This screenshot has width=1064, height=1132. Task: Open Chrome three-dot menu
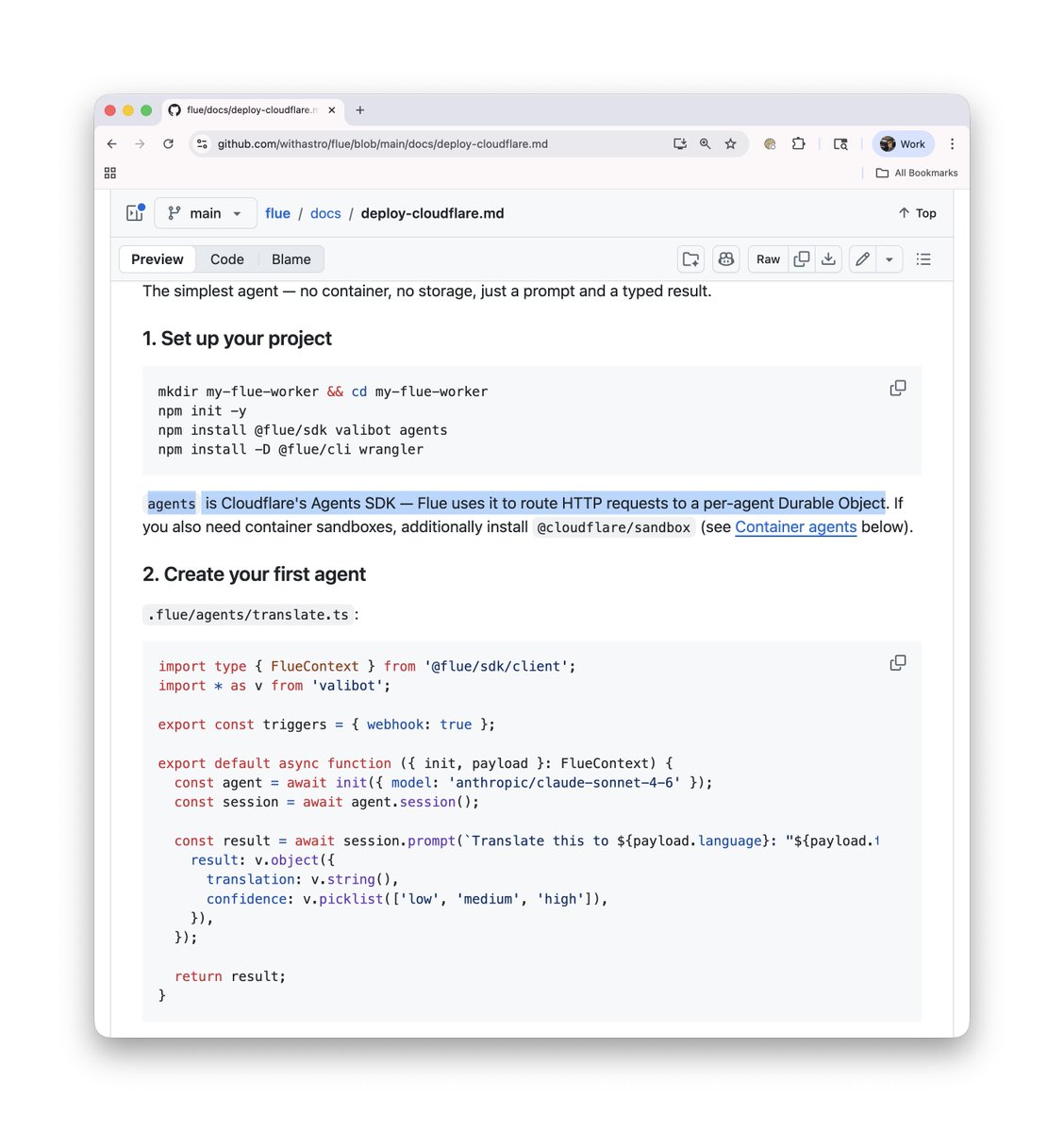[x=952, y=144]
